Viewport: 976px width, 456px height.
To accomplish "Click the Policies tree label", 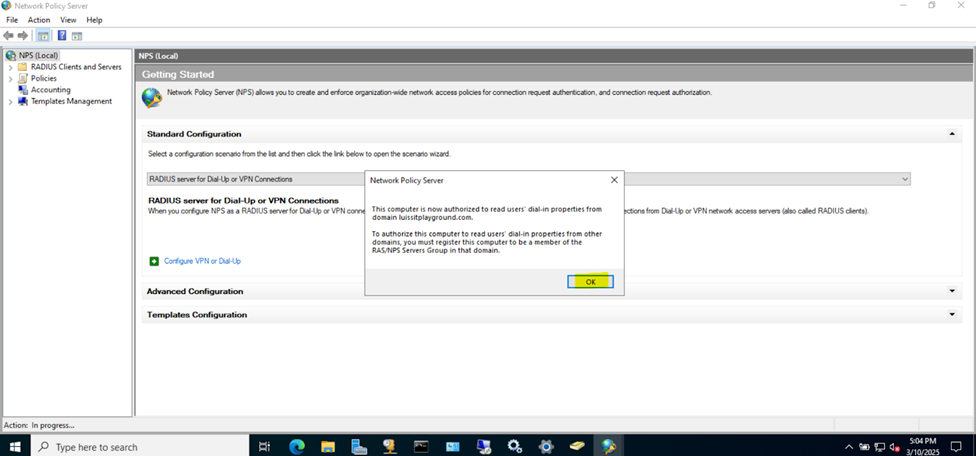I will click(x=44, y=78).
